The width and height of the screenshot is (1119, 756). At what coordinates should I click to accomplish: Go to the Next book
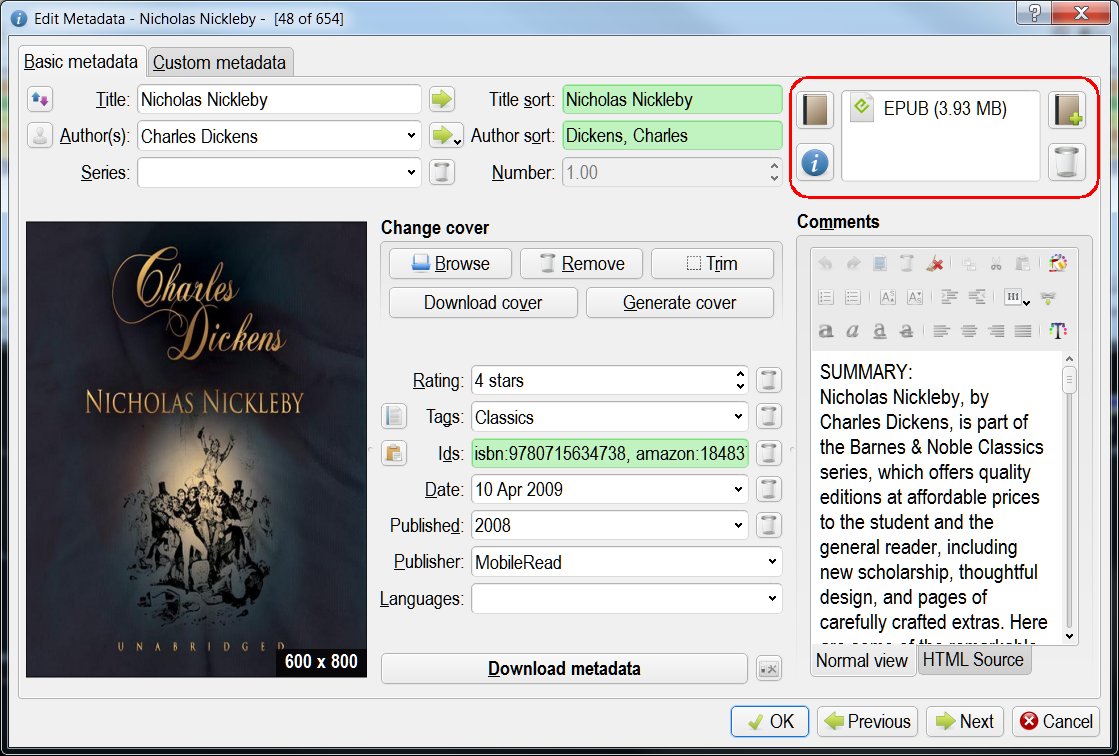click(x=965, y=722)
